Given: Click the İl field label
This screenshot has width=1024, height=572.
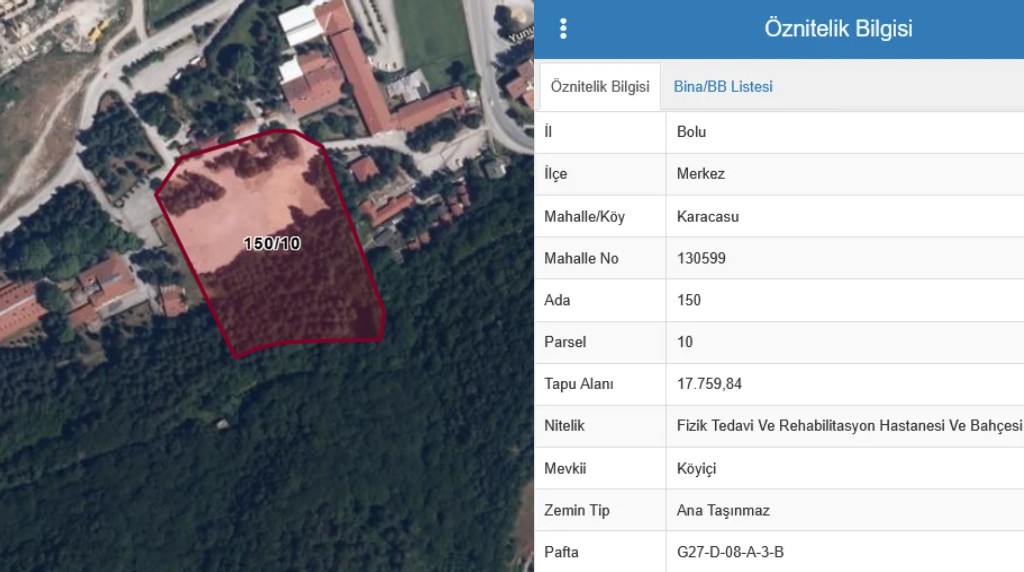Looking at the screenshot, I should (548, 132).
